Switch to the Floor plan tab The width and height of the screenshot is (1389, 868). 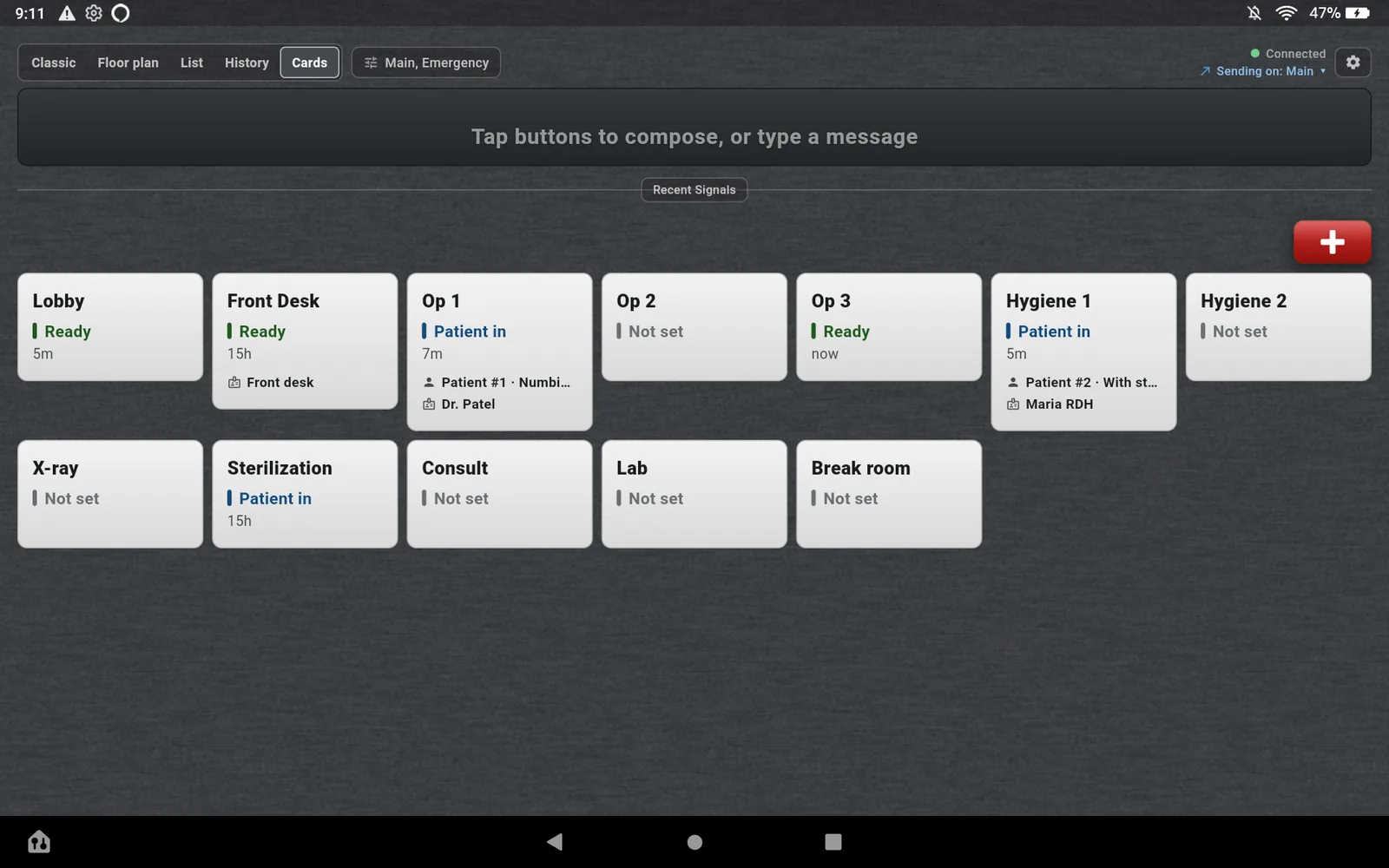[x=128, y=62]
